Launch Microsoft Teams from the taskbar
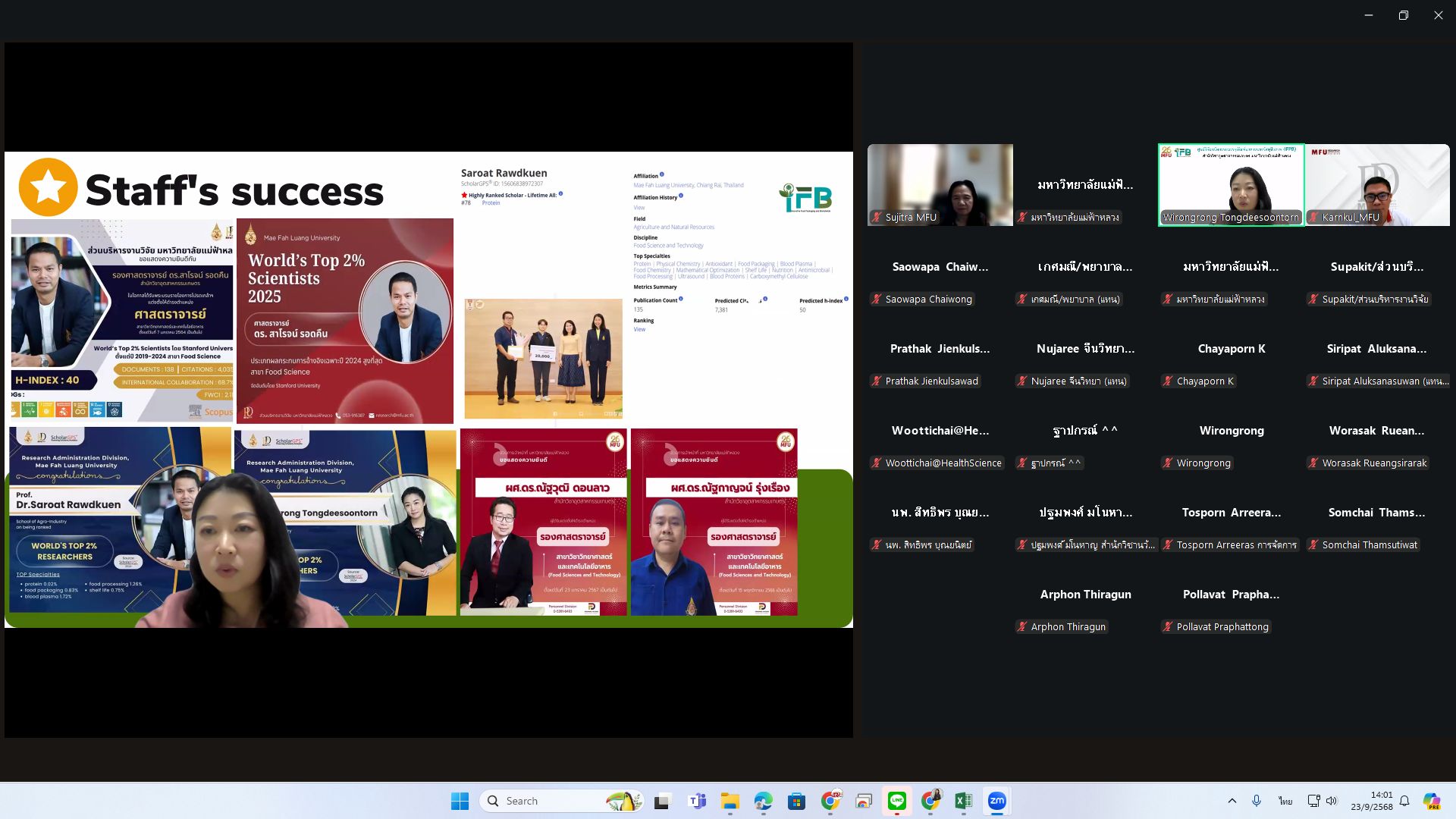The height and width of the screenshot is (819, 1456). point(696,801)
